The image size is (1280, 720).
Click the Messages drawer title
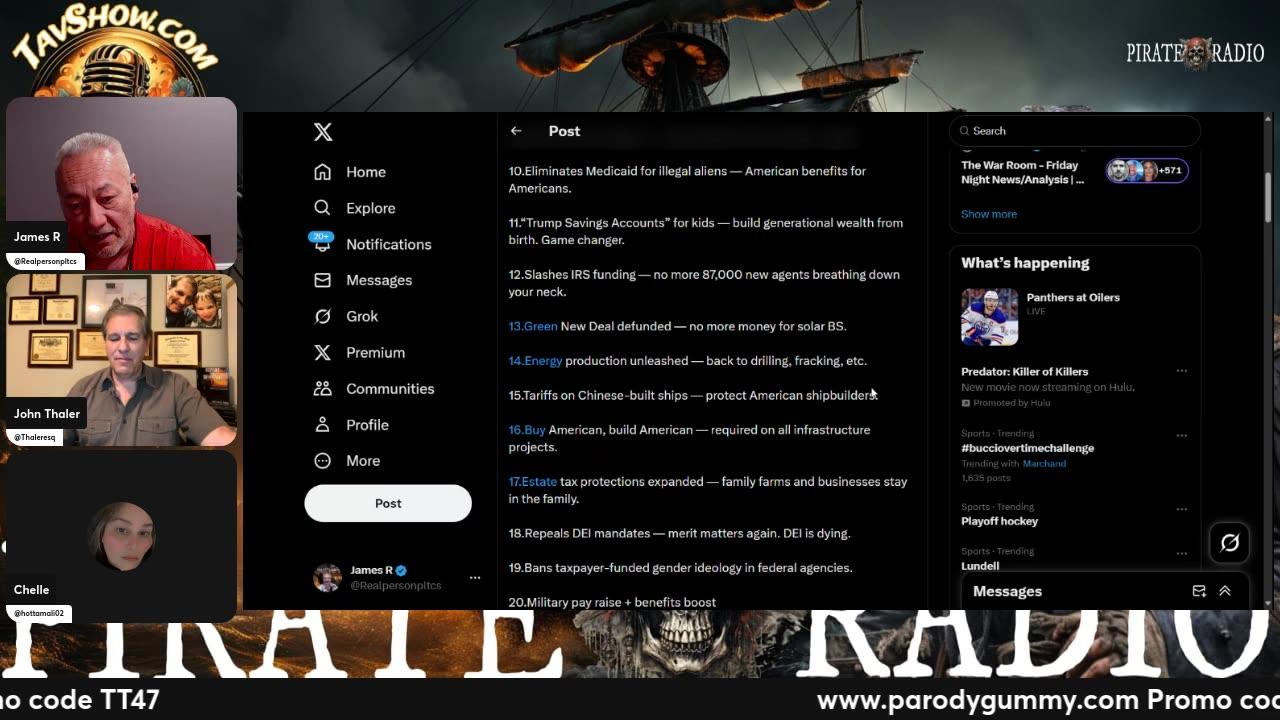tap(1007, 591)
